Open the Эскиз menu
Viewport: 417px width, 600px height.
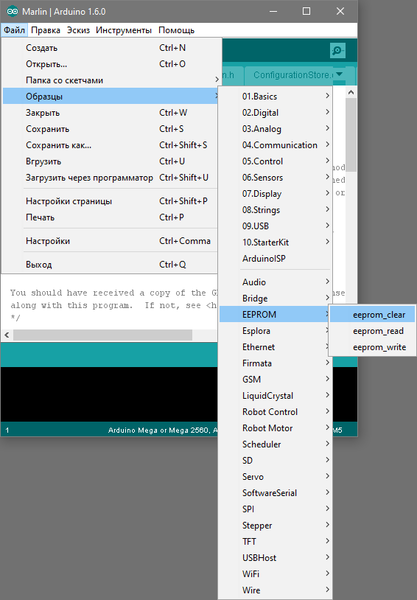78,30
